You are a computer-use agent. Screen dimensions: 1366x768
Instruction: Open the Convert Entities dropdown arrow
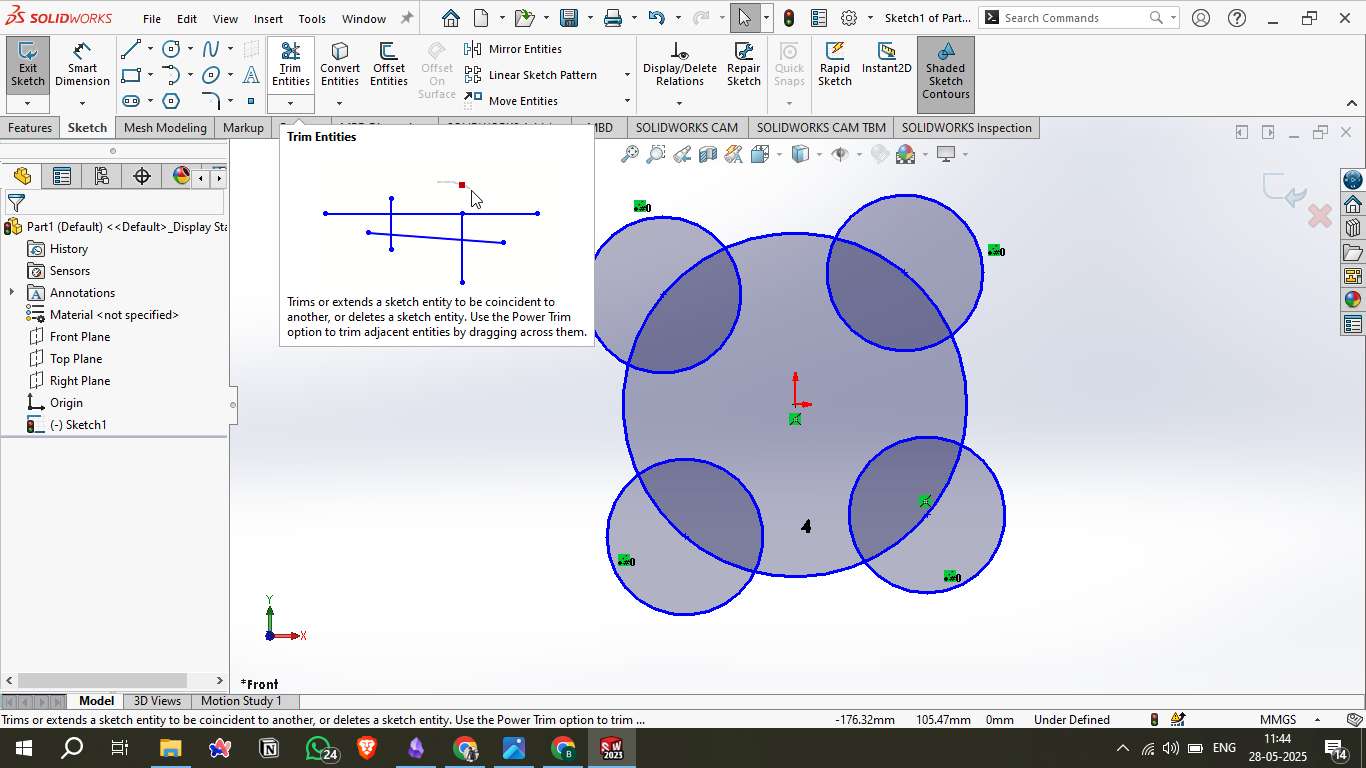tap(340, 103)
